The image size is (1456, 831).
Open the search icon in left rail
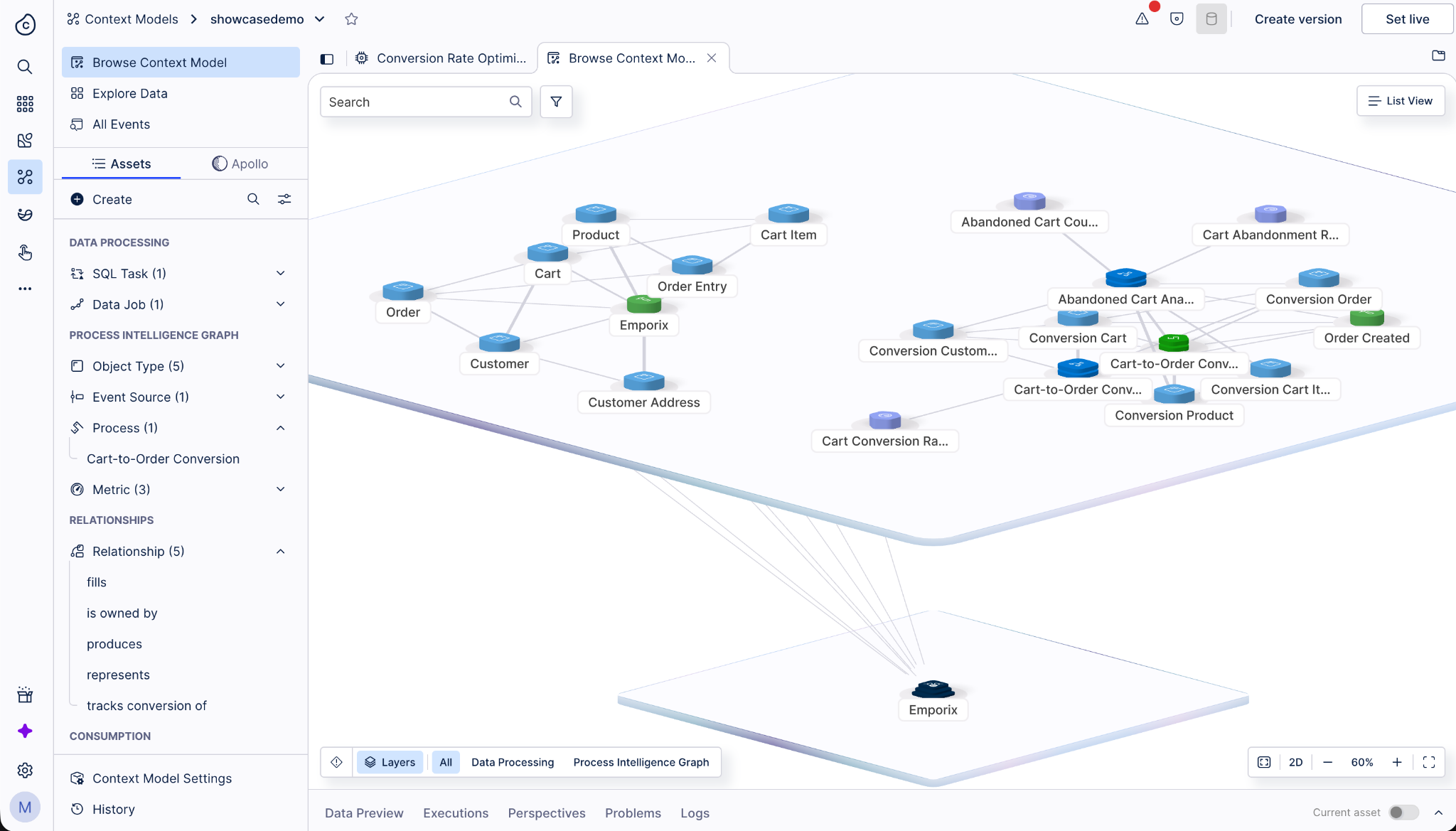[25, 67]
